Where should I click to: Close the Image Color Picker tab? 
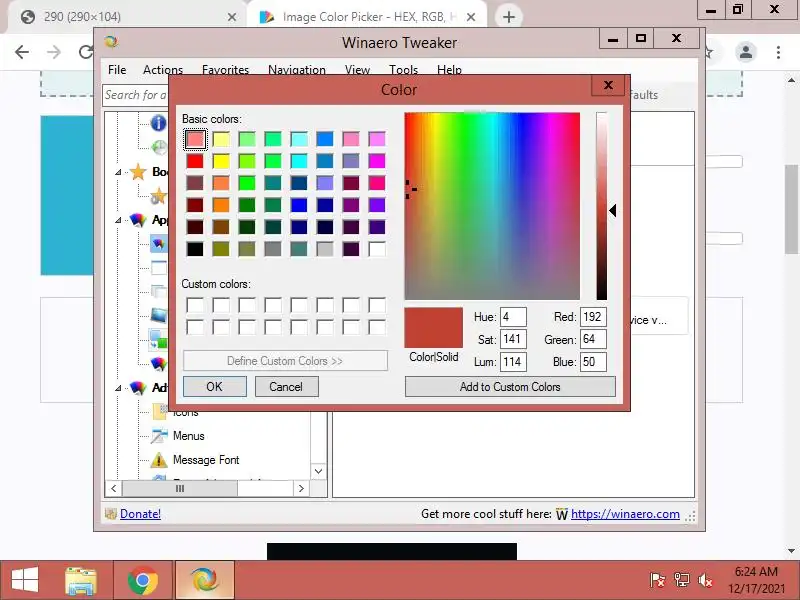coord(471,17)
